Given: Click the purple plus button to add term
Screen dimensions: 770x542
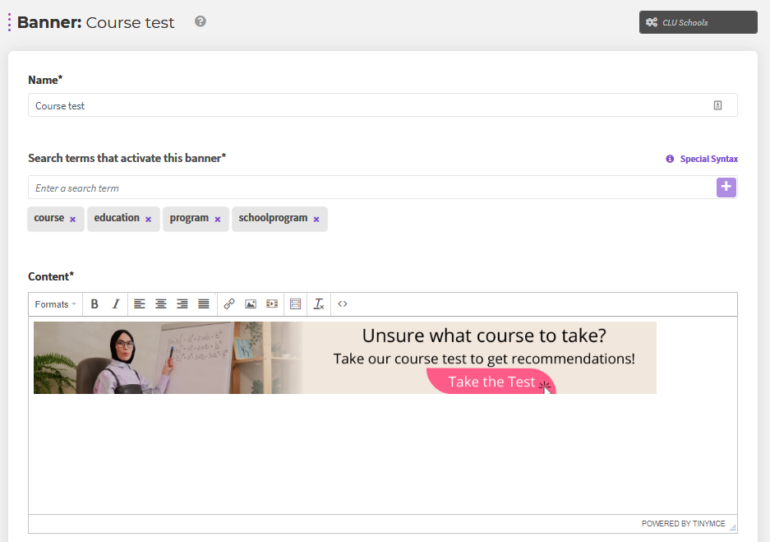Looking at the screenshot, I should point(726,187).
